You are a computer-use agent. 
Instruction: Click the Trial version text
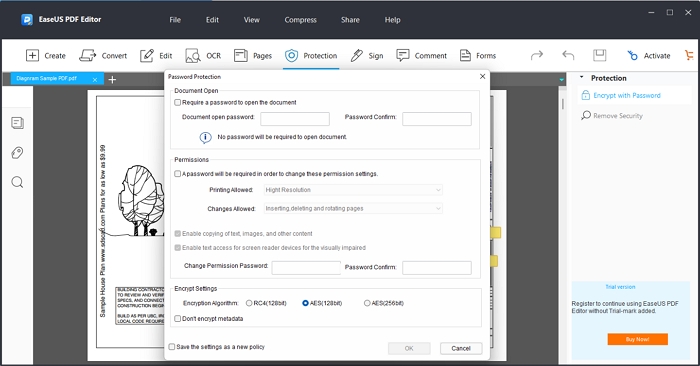click(620, 287)
